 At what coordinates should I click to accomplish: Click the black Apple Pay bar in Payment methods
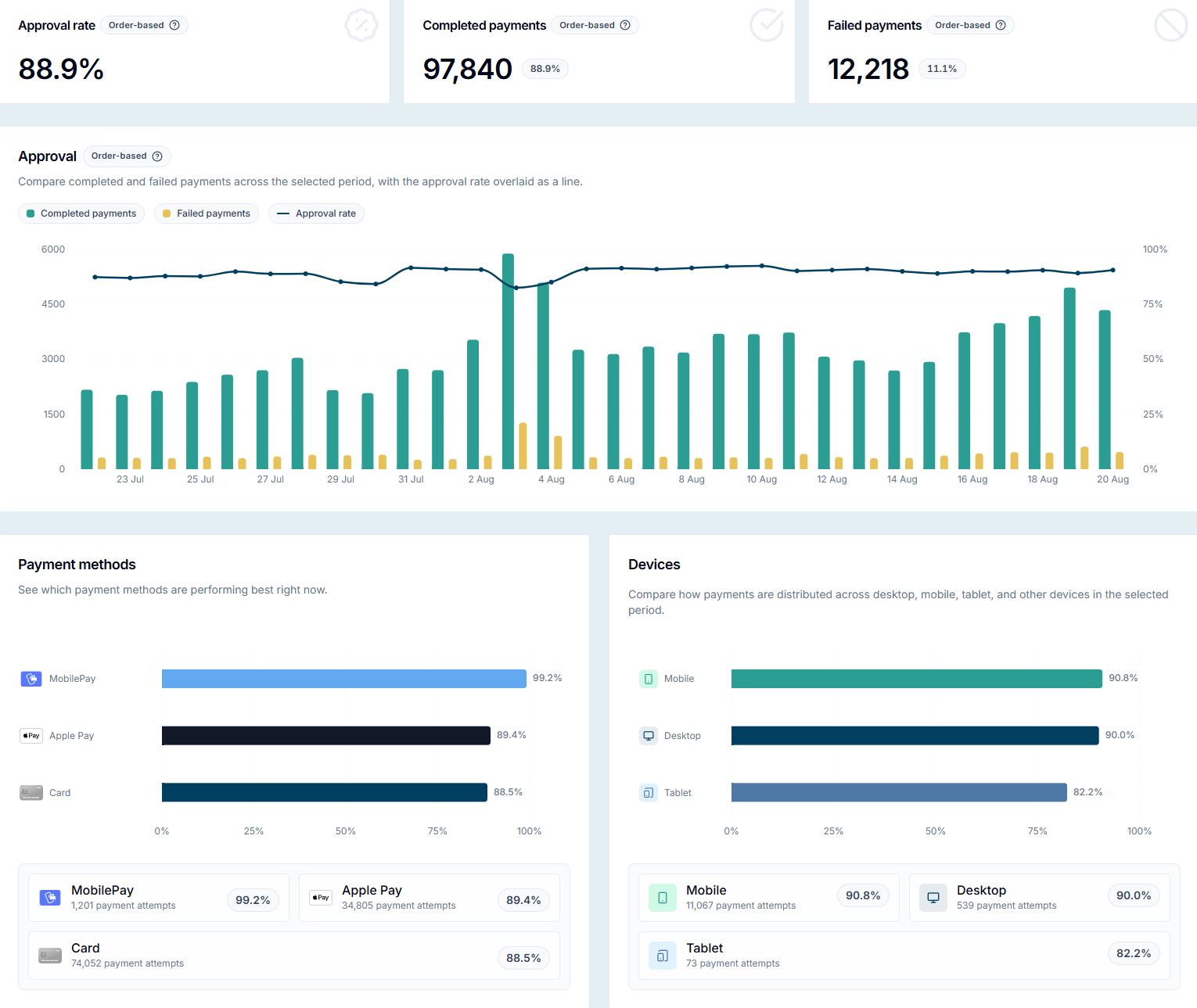point(326,736)
